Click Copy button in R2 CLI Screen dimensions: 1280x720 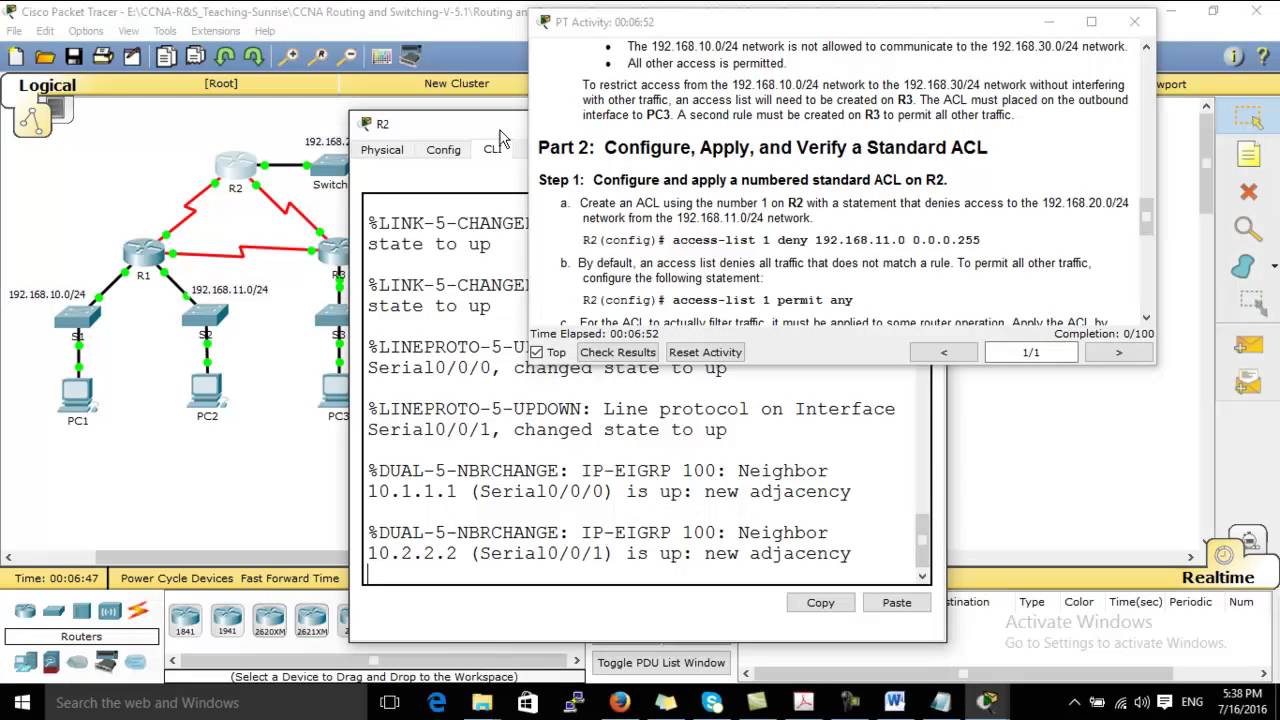(x=821, y=602)
